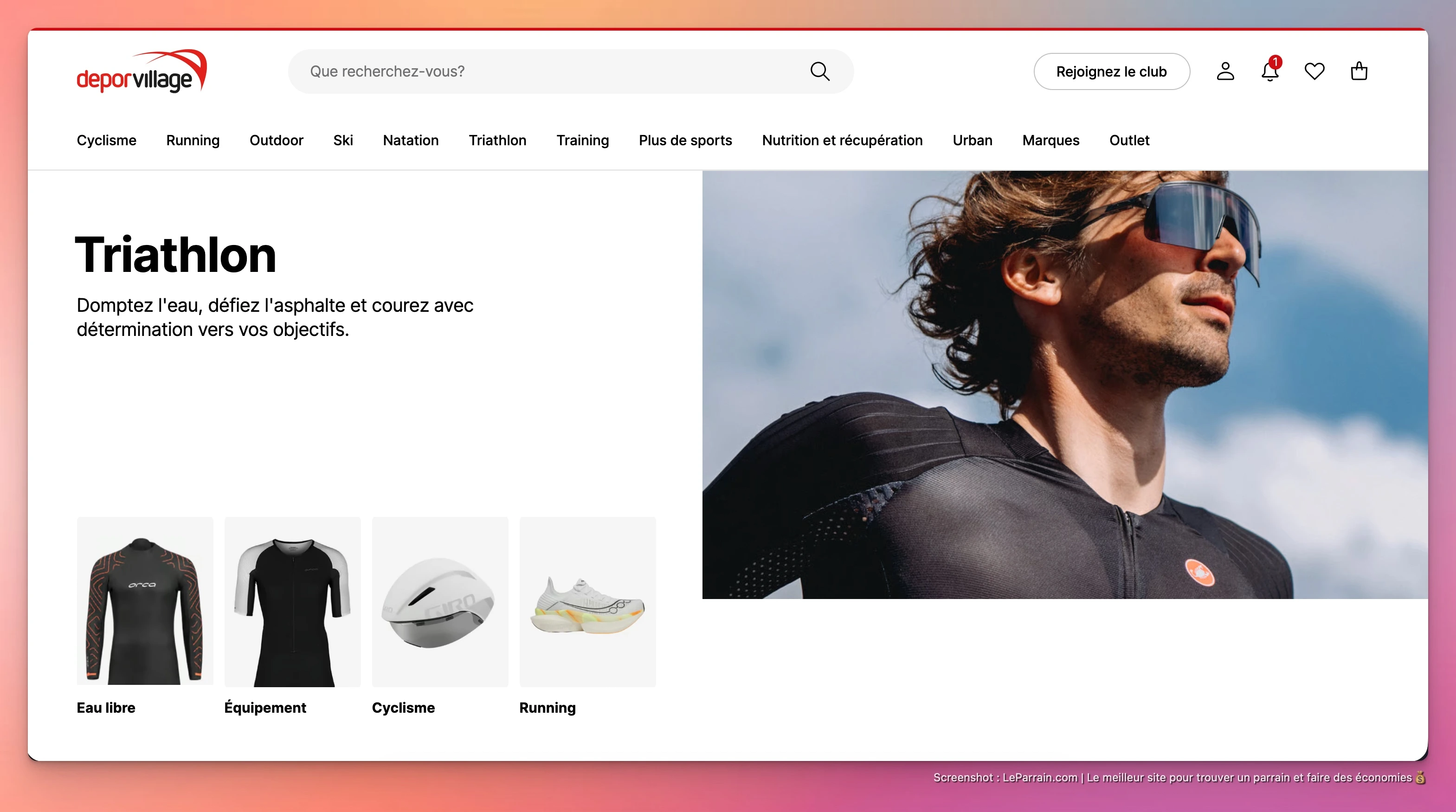This screenshot has height=812, width=1456.
Task: Open the wishlist heart icon
Action: [1314, 71]
